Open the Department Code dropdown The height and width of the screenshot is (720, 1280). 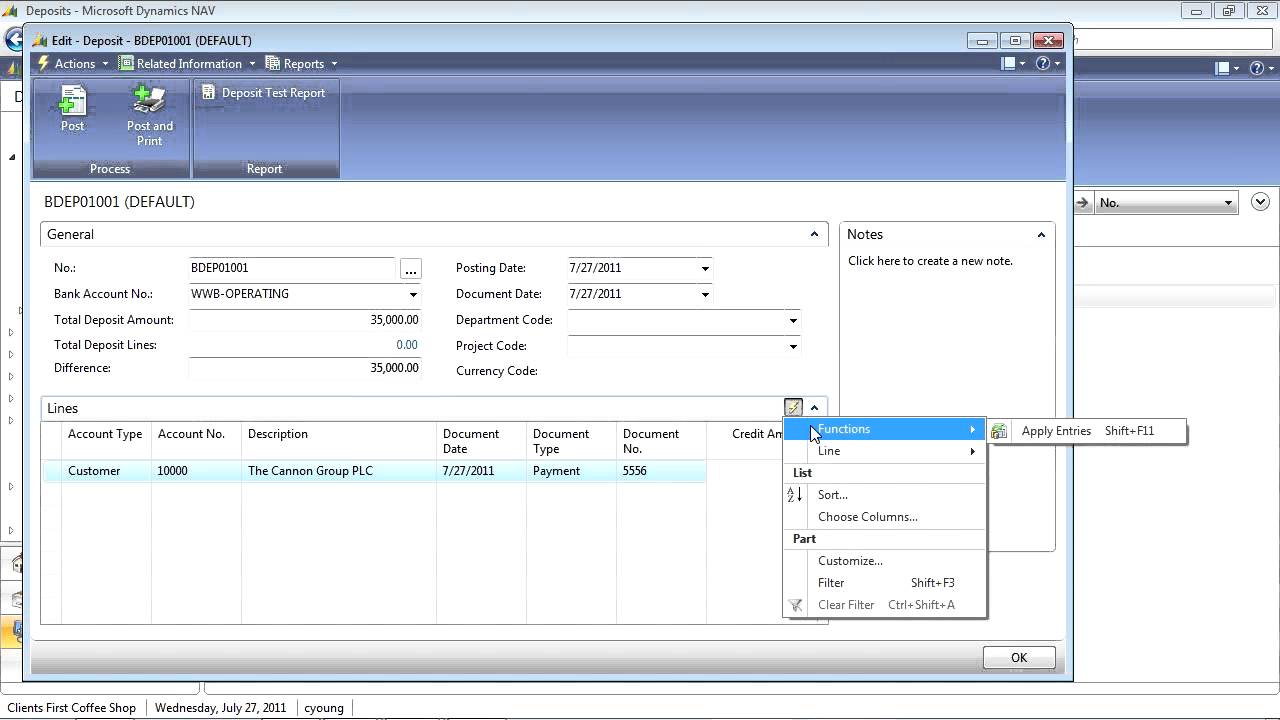(x=793, y=321)
